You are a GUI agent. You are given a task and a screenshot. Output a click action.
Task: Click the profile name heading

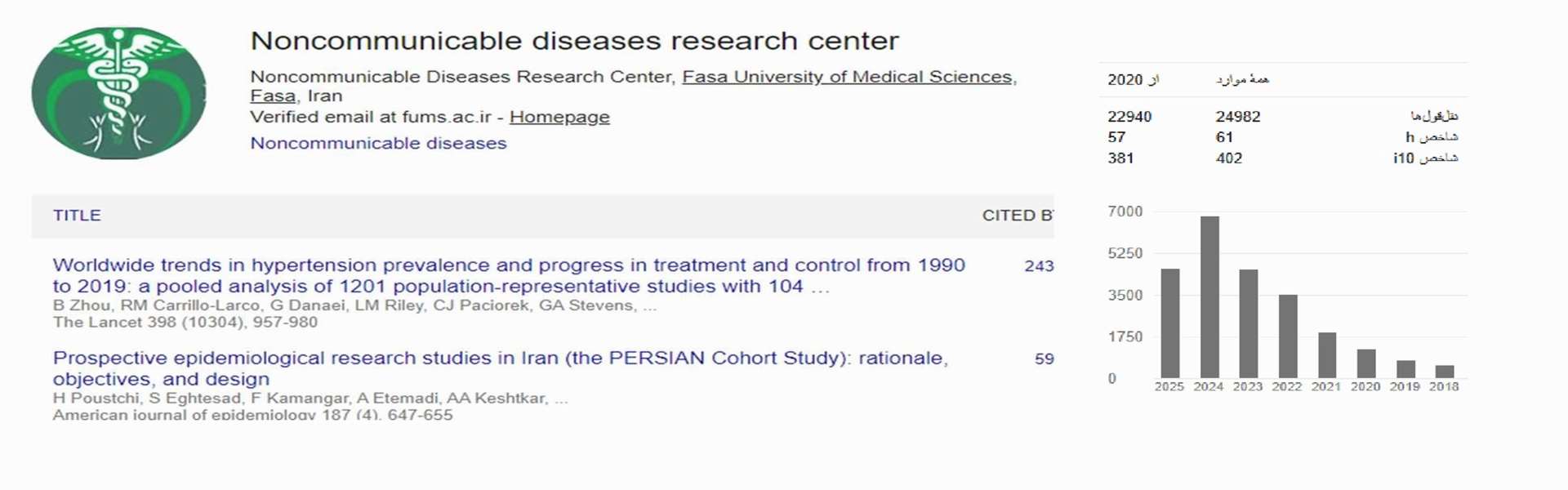click(574, 41)
